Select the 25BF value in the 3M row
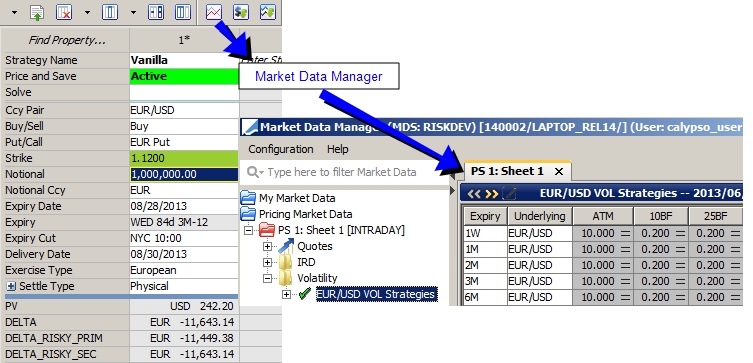This screenshot has height=363, width=753. point(716,281)
